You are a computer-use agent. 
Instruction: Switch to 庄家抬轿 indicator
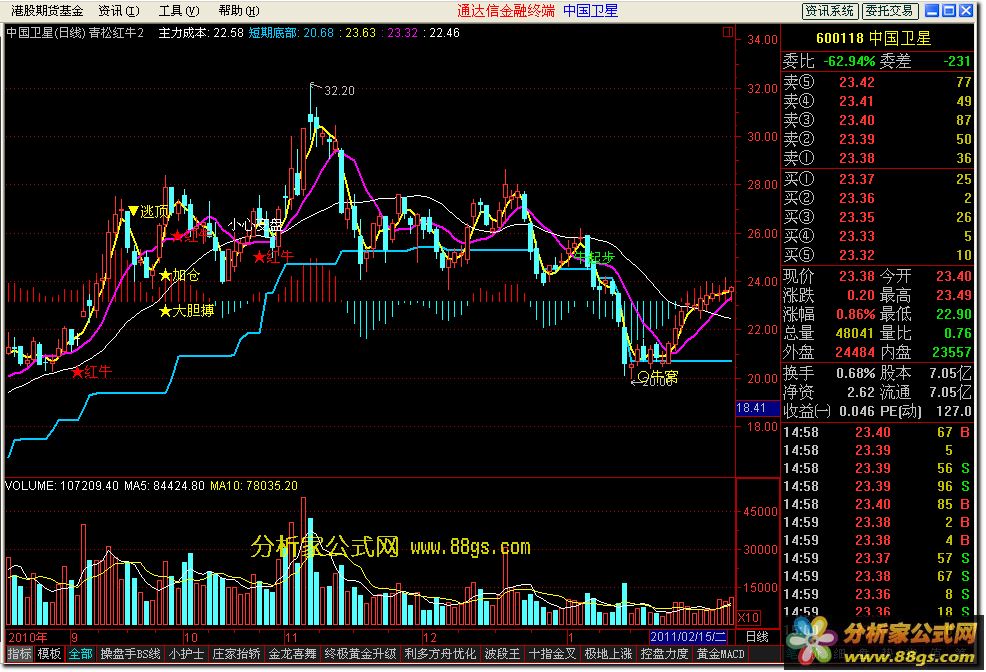click(236, 654)
